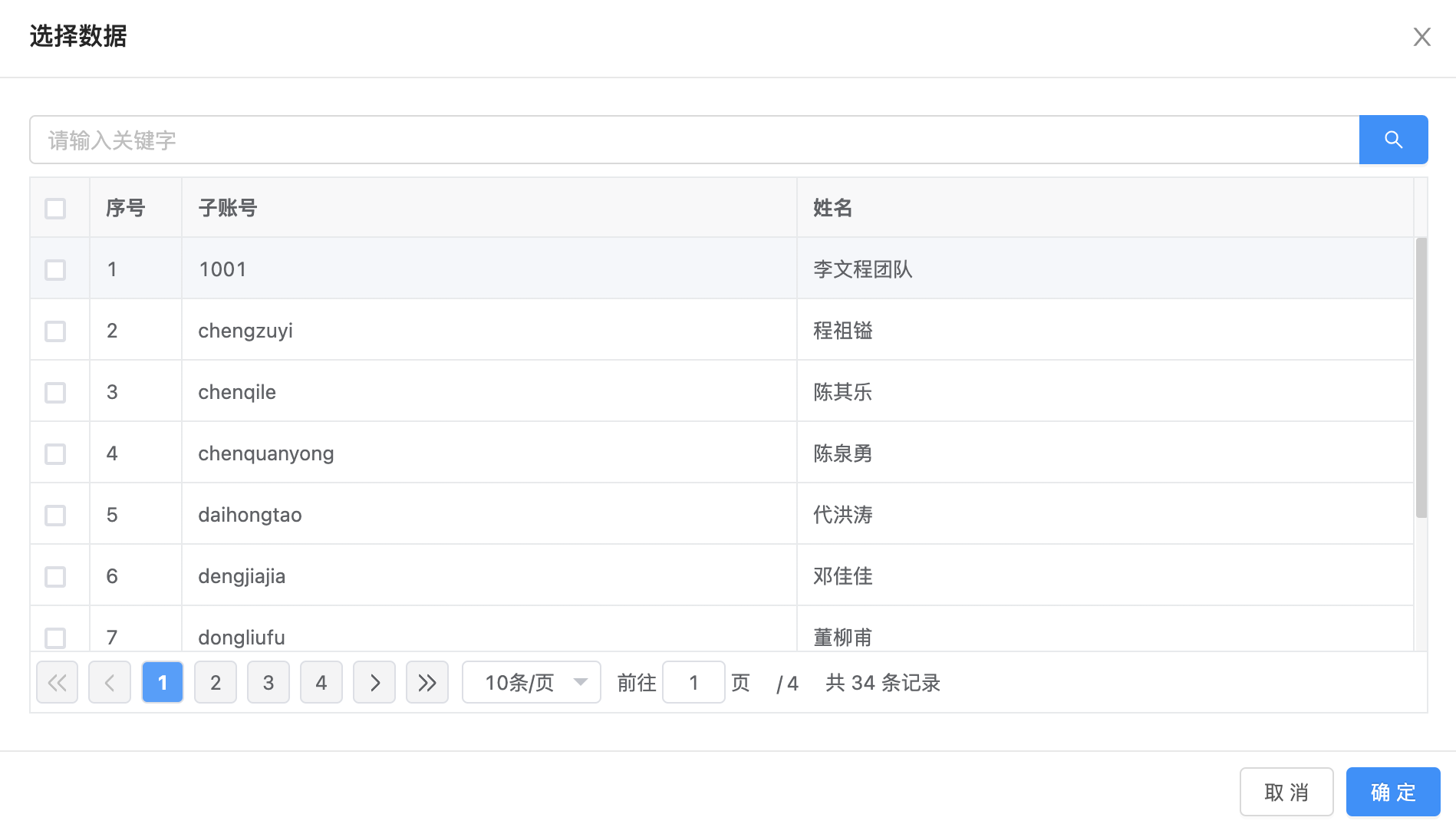Click the 取消 cancel button
The image size is (1456, 824).
coord(1286,792)
